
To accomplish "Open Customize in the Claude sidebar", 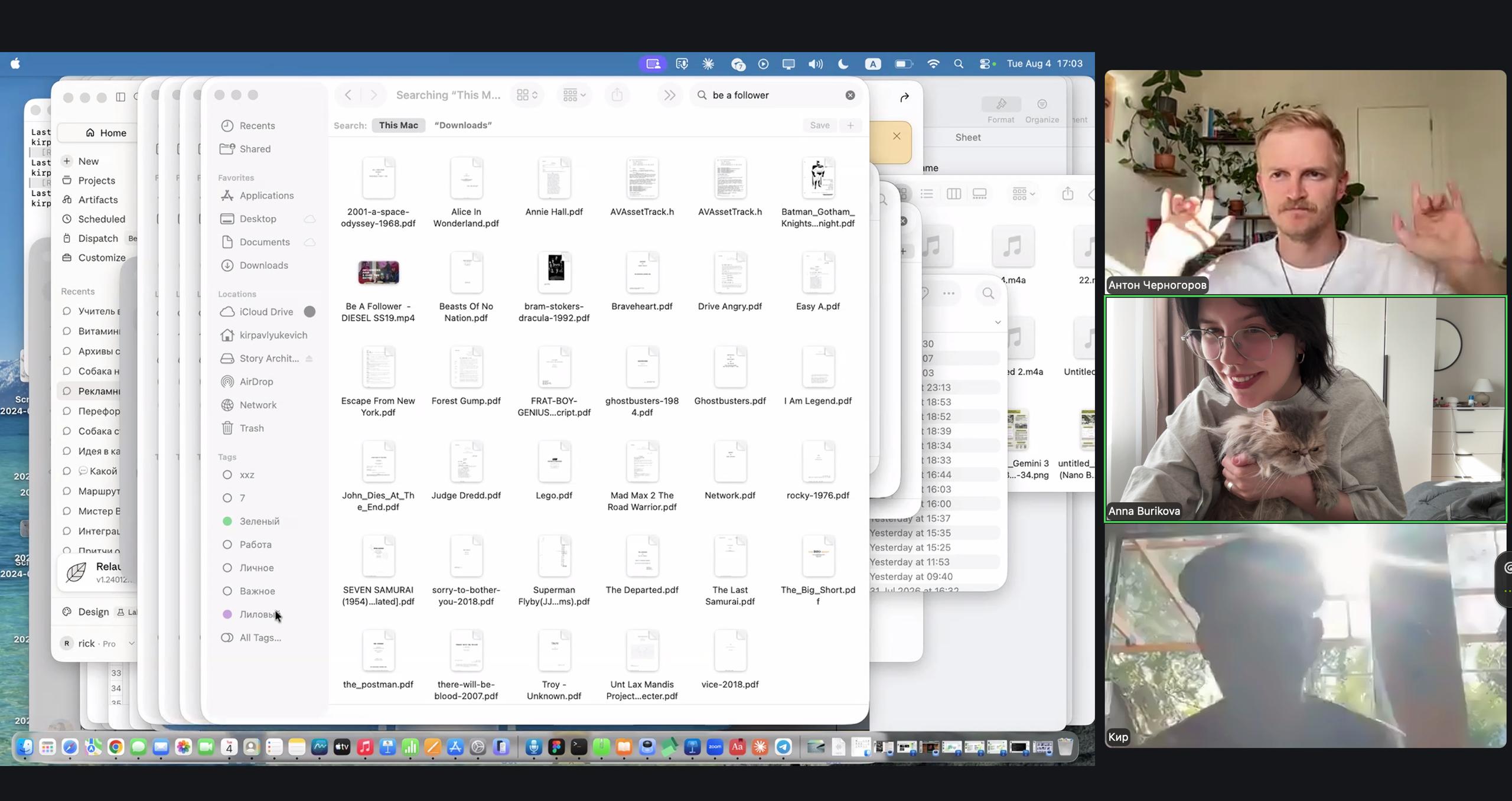I will pyautogui.click(x=102, y=258).
